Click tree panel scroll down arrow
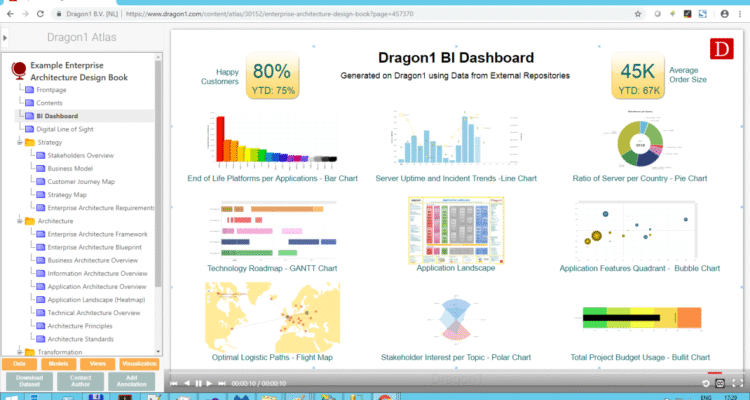The image size is (750, 400). click(x=158, y=352)
